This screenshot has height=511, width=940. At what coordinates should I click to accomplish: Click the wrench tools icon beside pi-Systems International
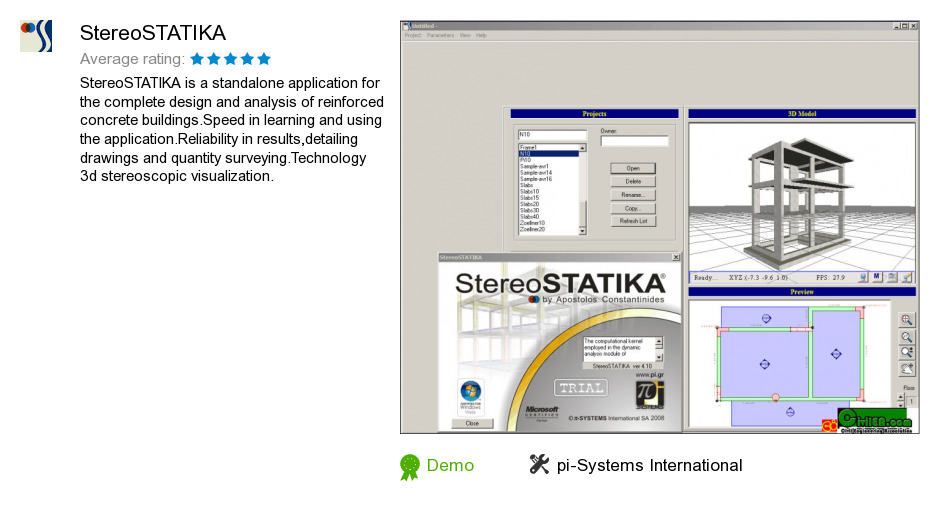tap(539, 464)
